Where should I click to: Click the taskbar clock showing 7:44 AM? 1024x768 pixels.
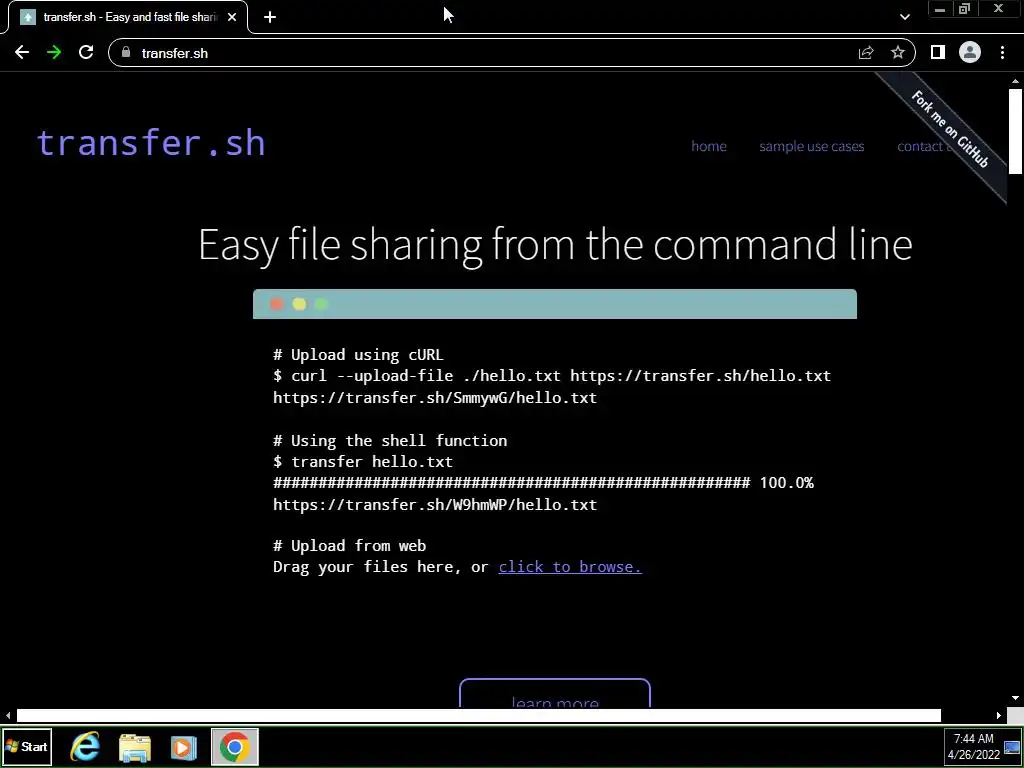tap(974, 746)
